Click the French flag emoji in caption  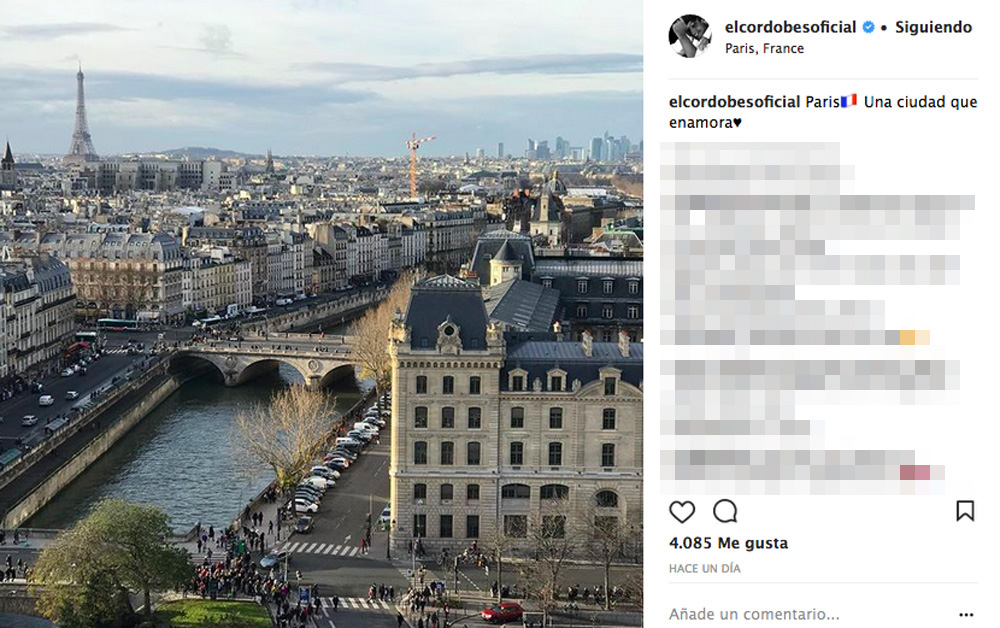click(849, 101)
